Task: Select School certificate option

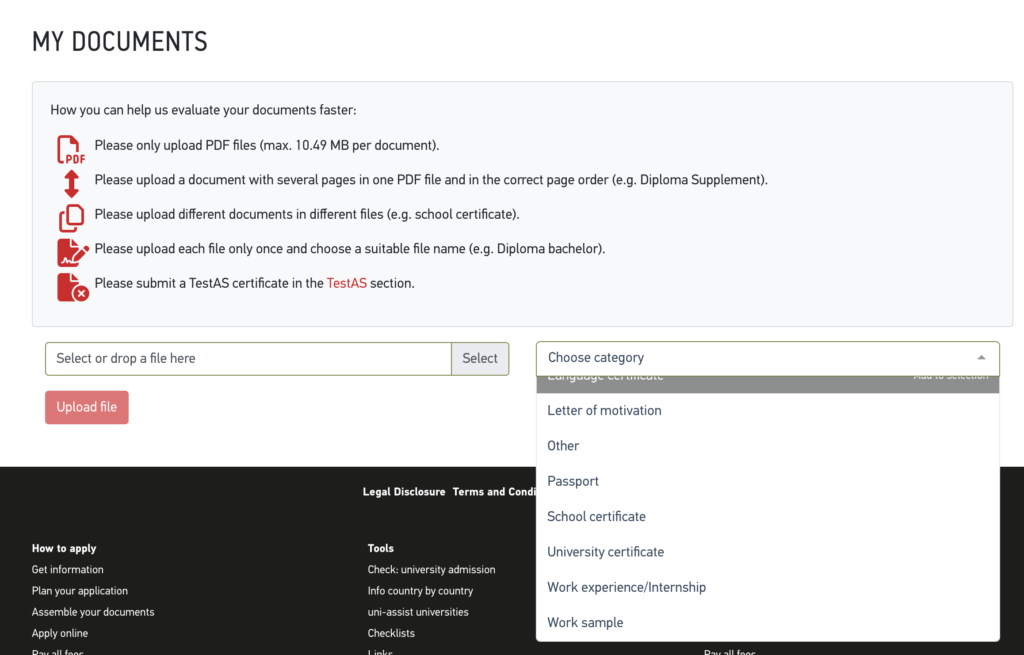Action: point(596,517)
